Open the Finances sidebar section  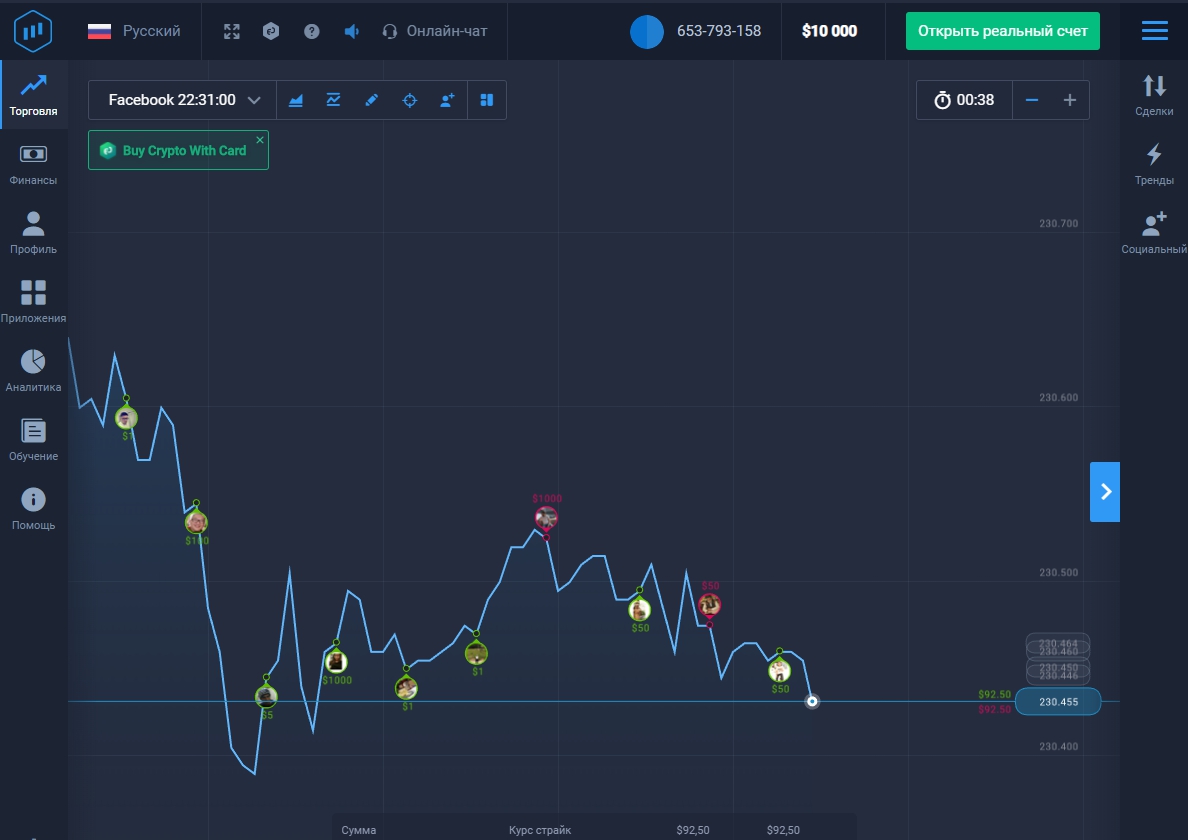[x=33, y=165]
